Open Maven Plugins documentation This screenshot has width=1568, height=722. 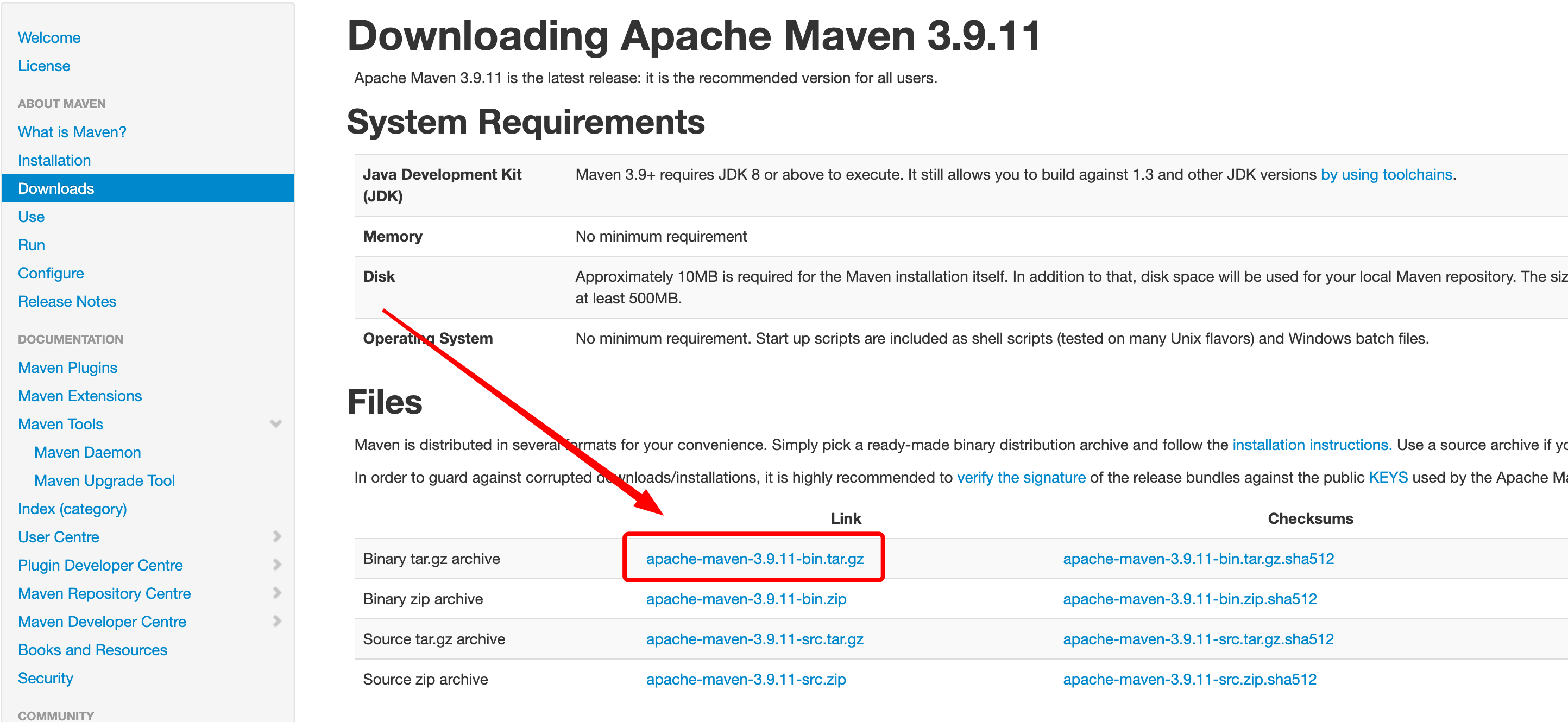[67, 368]
